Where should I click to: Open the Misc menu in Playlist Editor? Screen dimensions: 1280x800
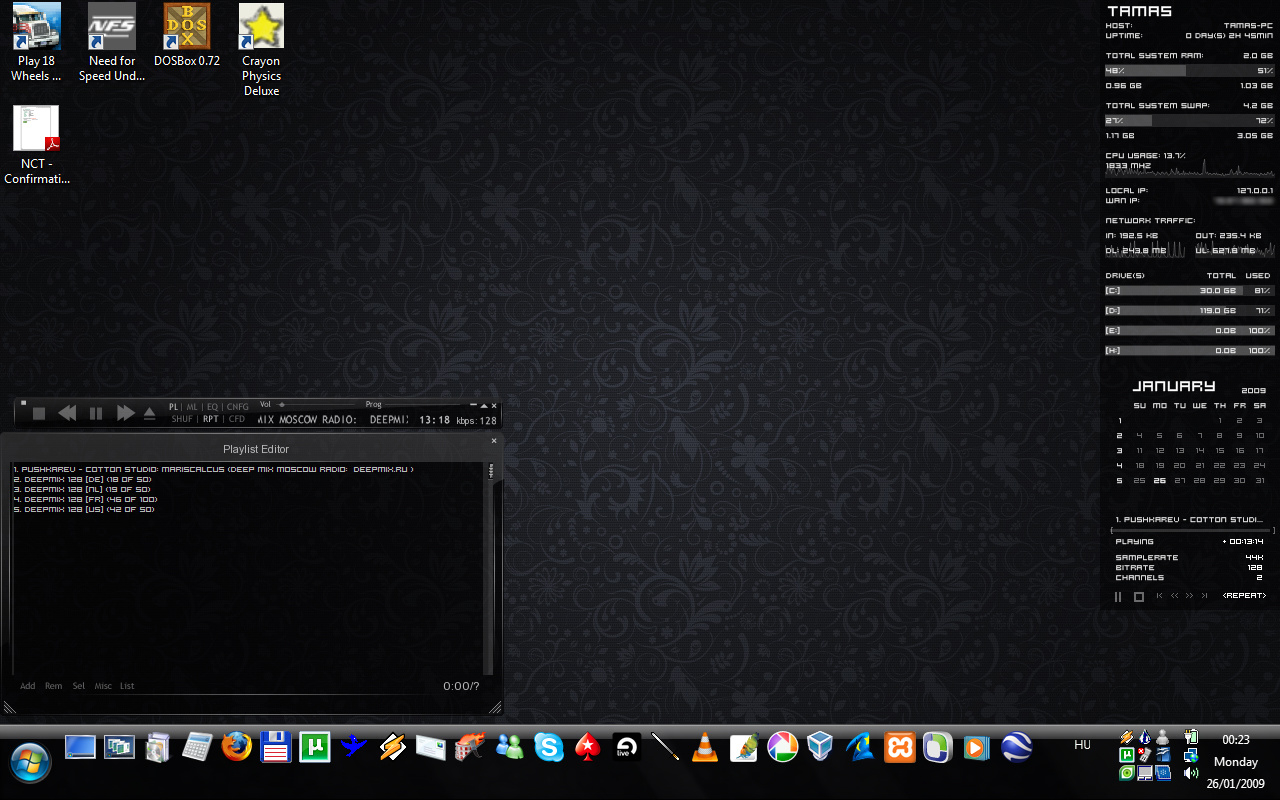coord(103,686)
